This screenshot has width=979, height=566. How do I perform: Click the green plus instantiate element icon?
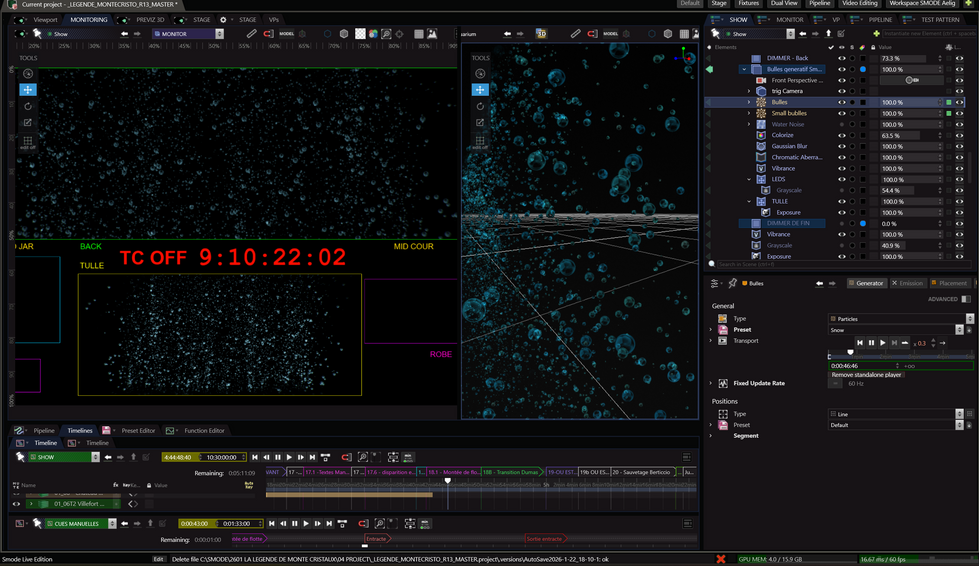point(876,34)
